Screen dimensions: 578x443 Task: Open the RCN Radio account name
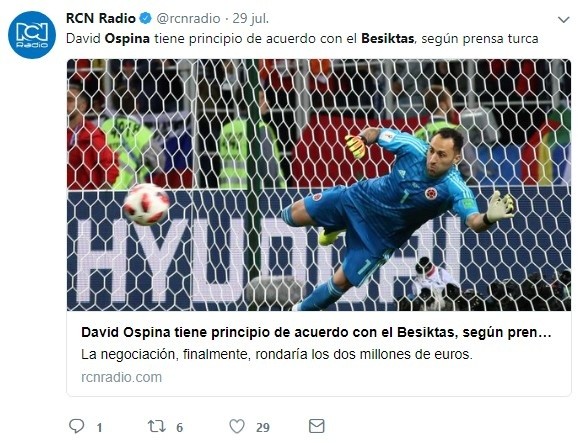click(x=101, y=18)
